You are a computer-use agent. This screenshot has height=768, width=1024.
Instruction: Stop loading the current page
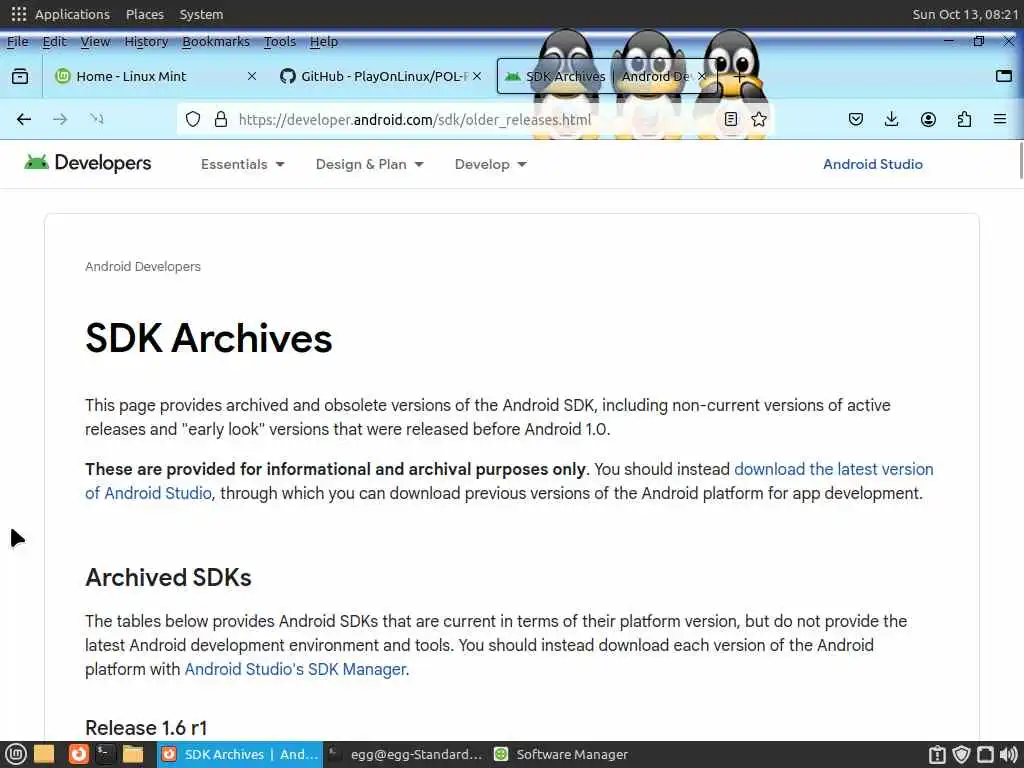point(97,119)
